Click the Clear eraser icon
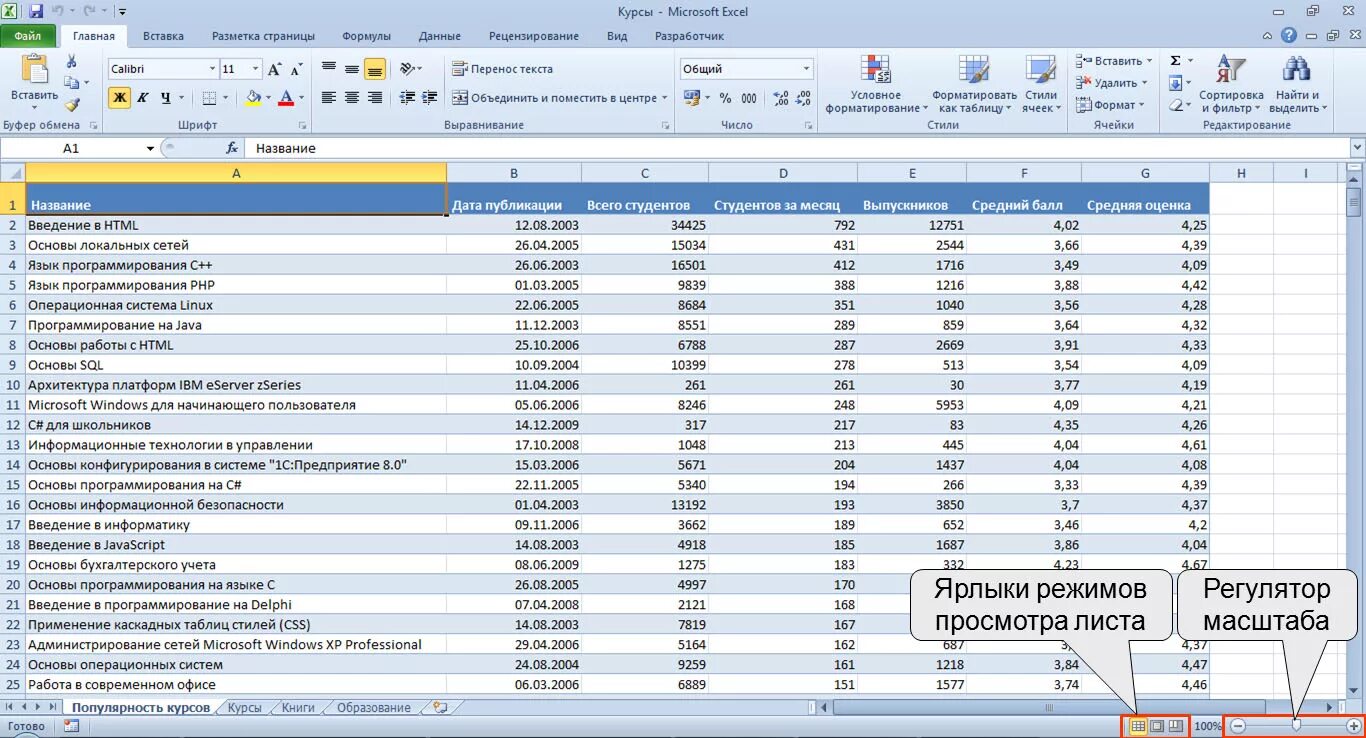Viewport: 1366px width, 738px height. click(1176, 105)
